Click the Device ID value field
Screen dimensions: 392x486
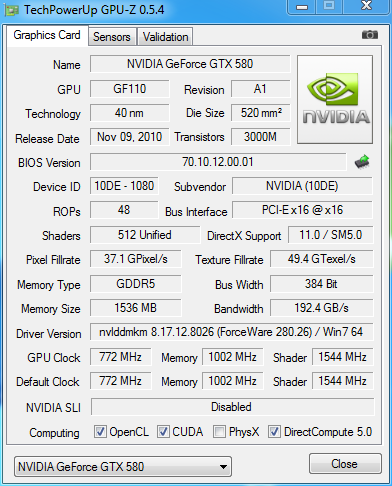pyautogui.click(x=124, y=186)
